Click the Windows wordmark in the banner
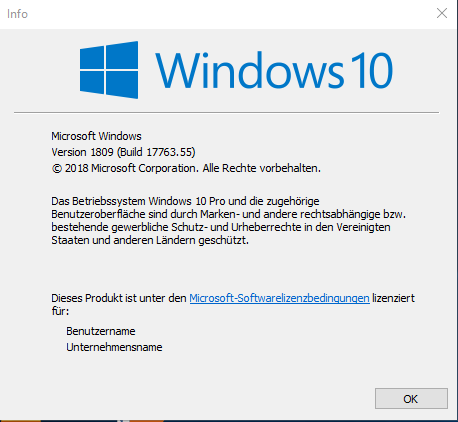The image size is (458, 422). tap(249, 70)
